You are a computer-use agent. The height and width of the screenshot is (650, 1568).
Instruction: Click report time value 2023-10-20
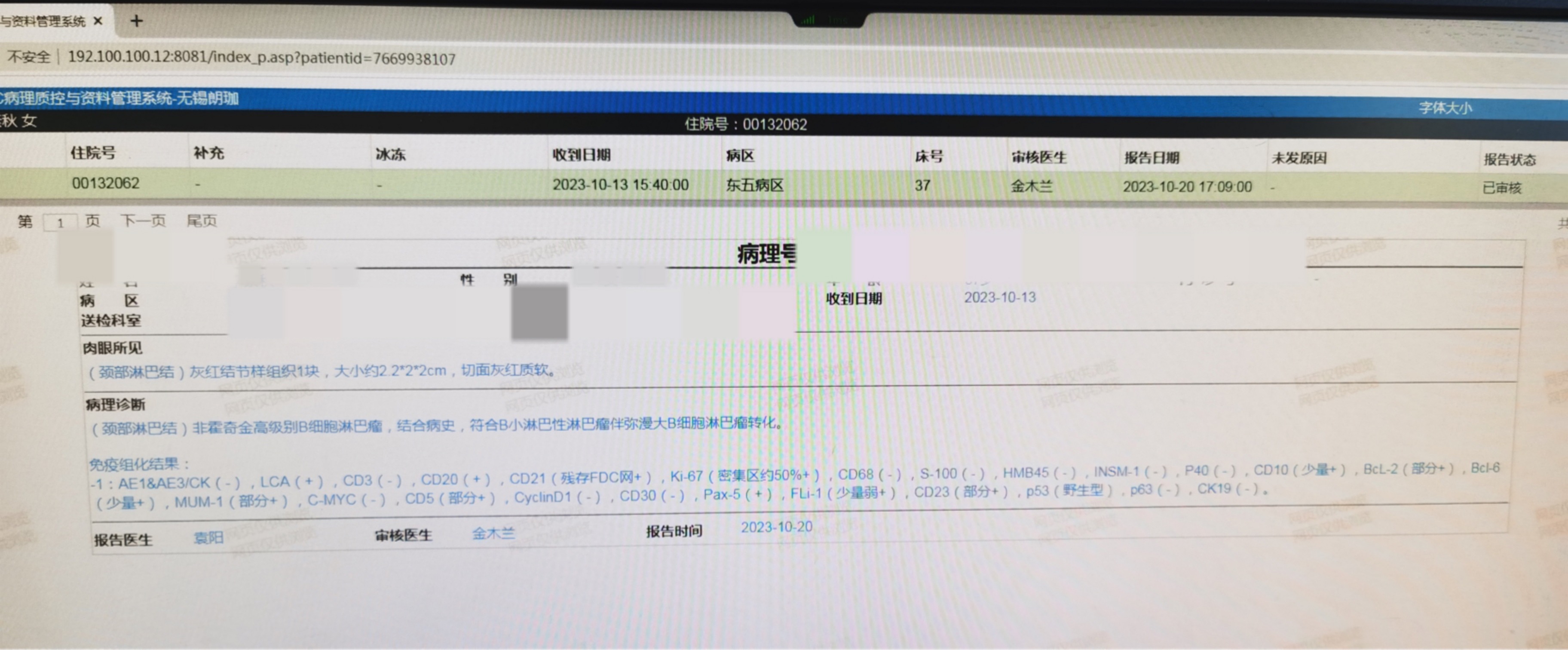click(777, 527)
